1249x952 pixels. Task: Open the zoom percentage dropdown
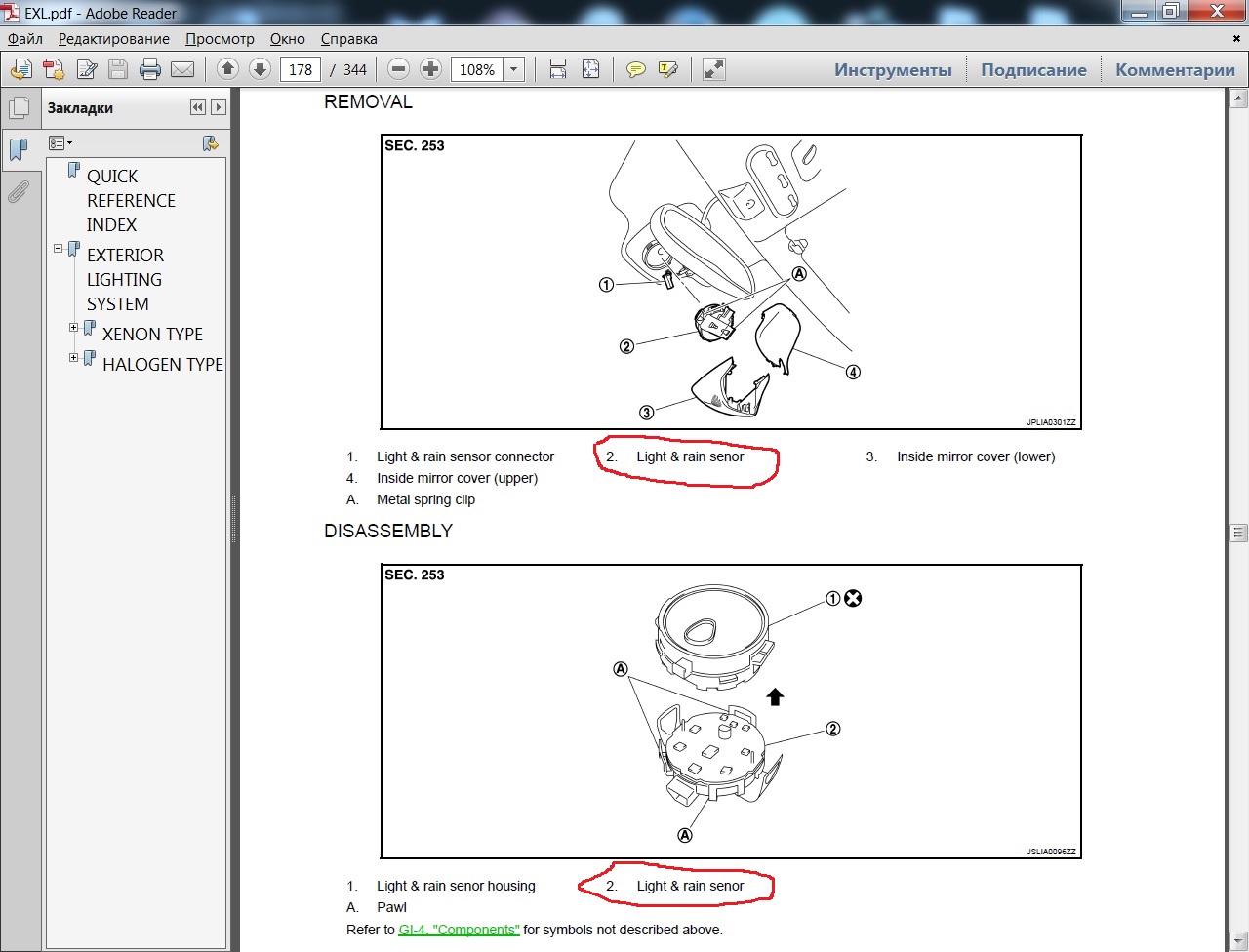[x=514, y=69]
